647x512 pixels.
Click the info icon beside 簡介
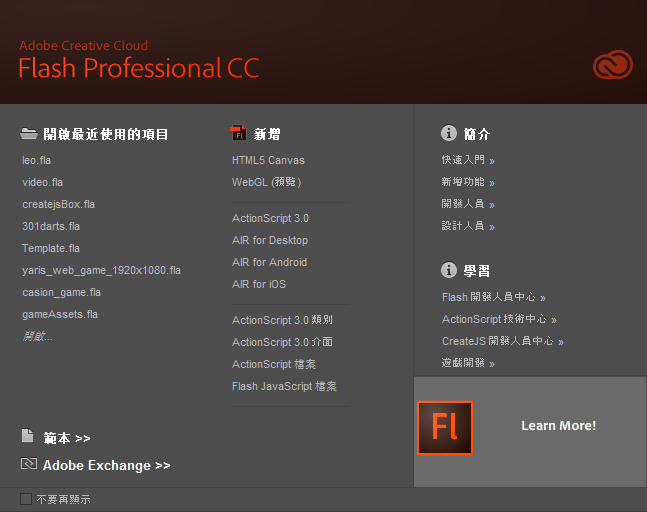(x=449, y=133)
